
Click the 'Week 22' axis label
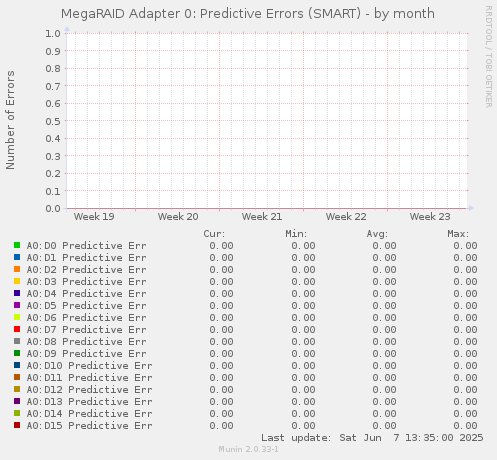(x=346, y=217)
